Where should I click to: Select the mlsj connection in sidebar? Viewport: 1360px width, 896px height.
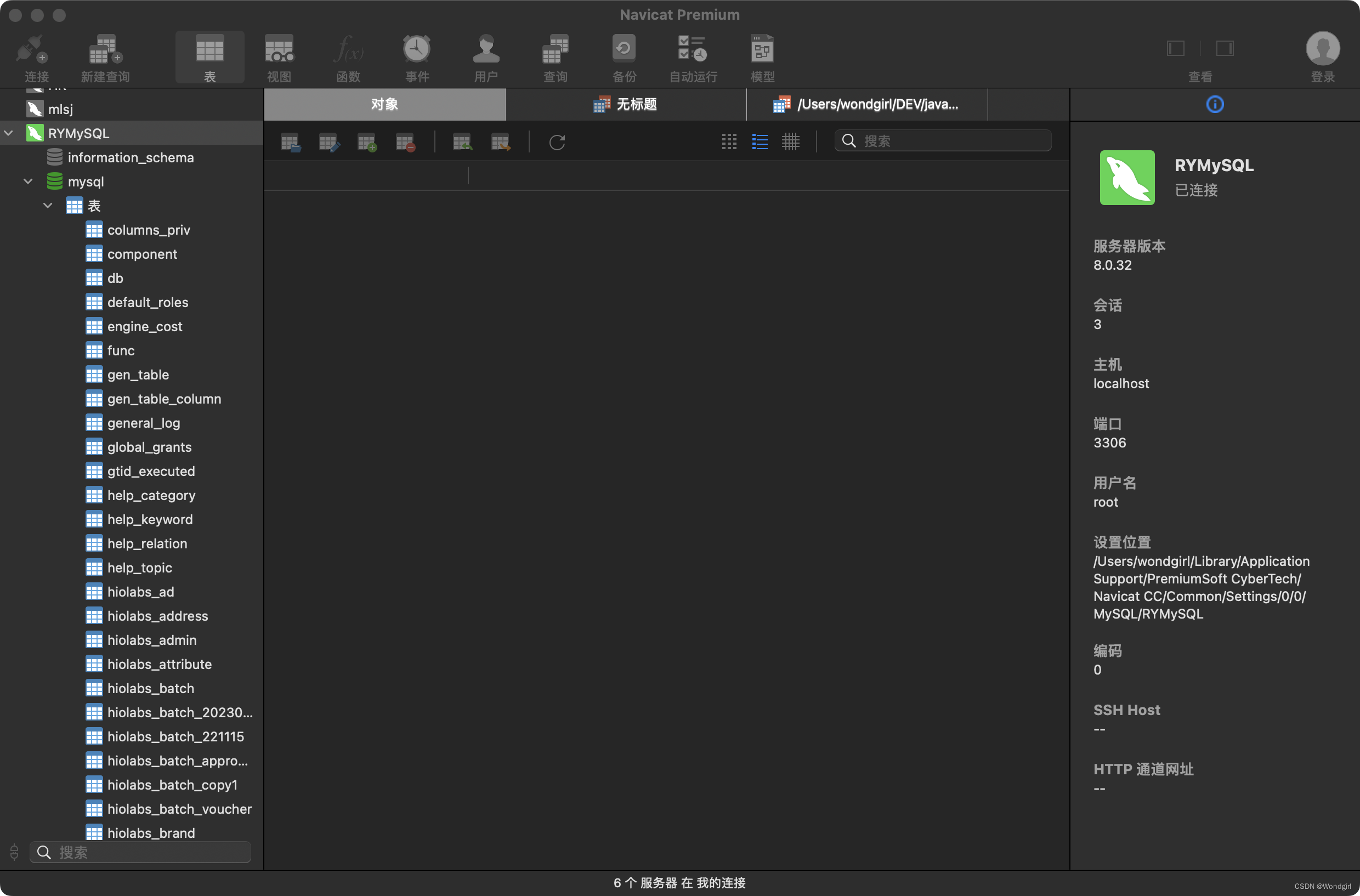tap(132, 109)
